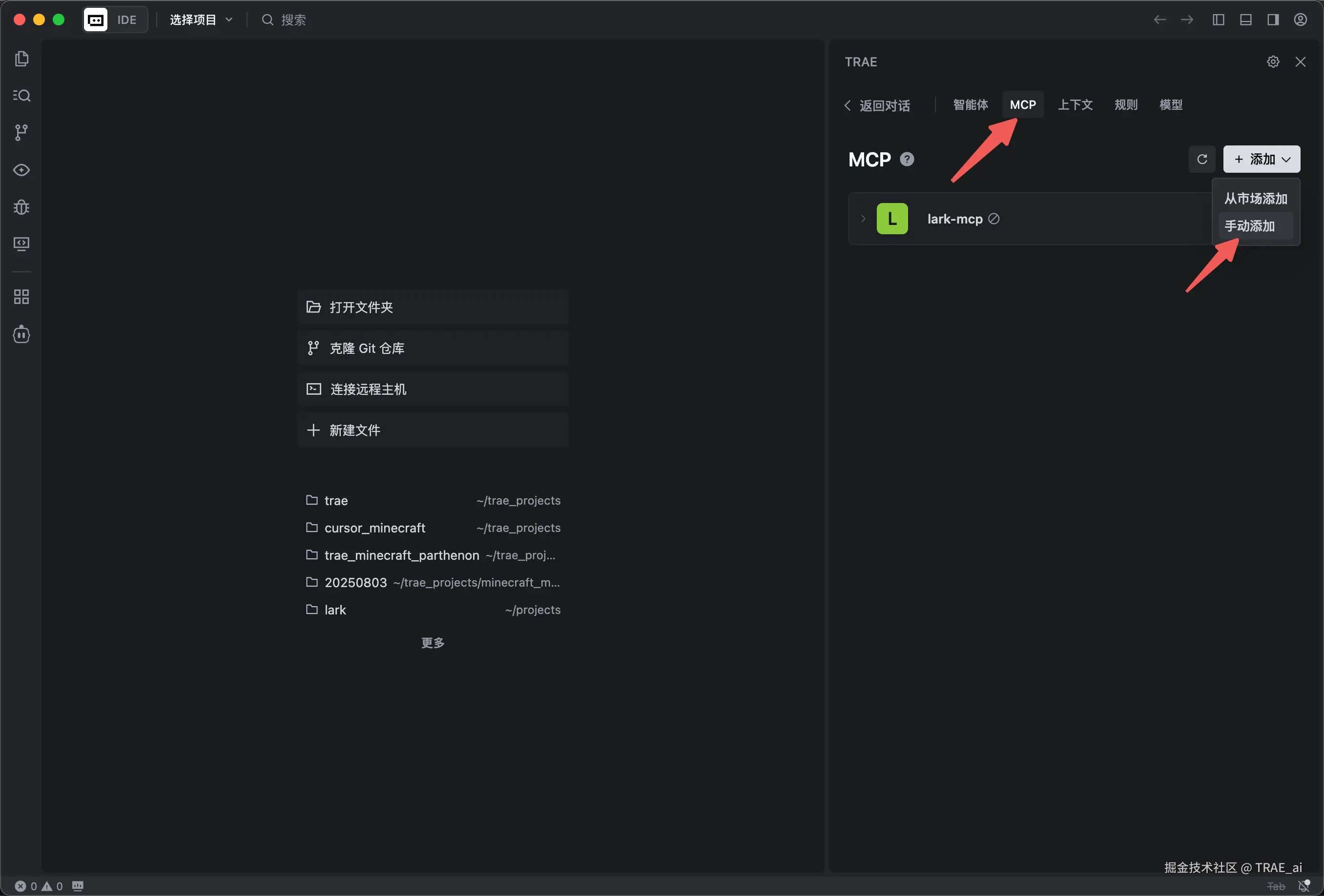The image size is (1324, 896).
Task: Open the 选择项目 project dropdown
Action: point(201,20)
